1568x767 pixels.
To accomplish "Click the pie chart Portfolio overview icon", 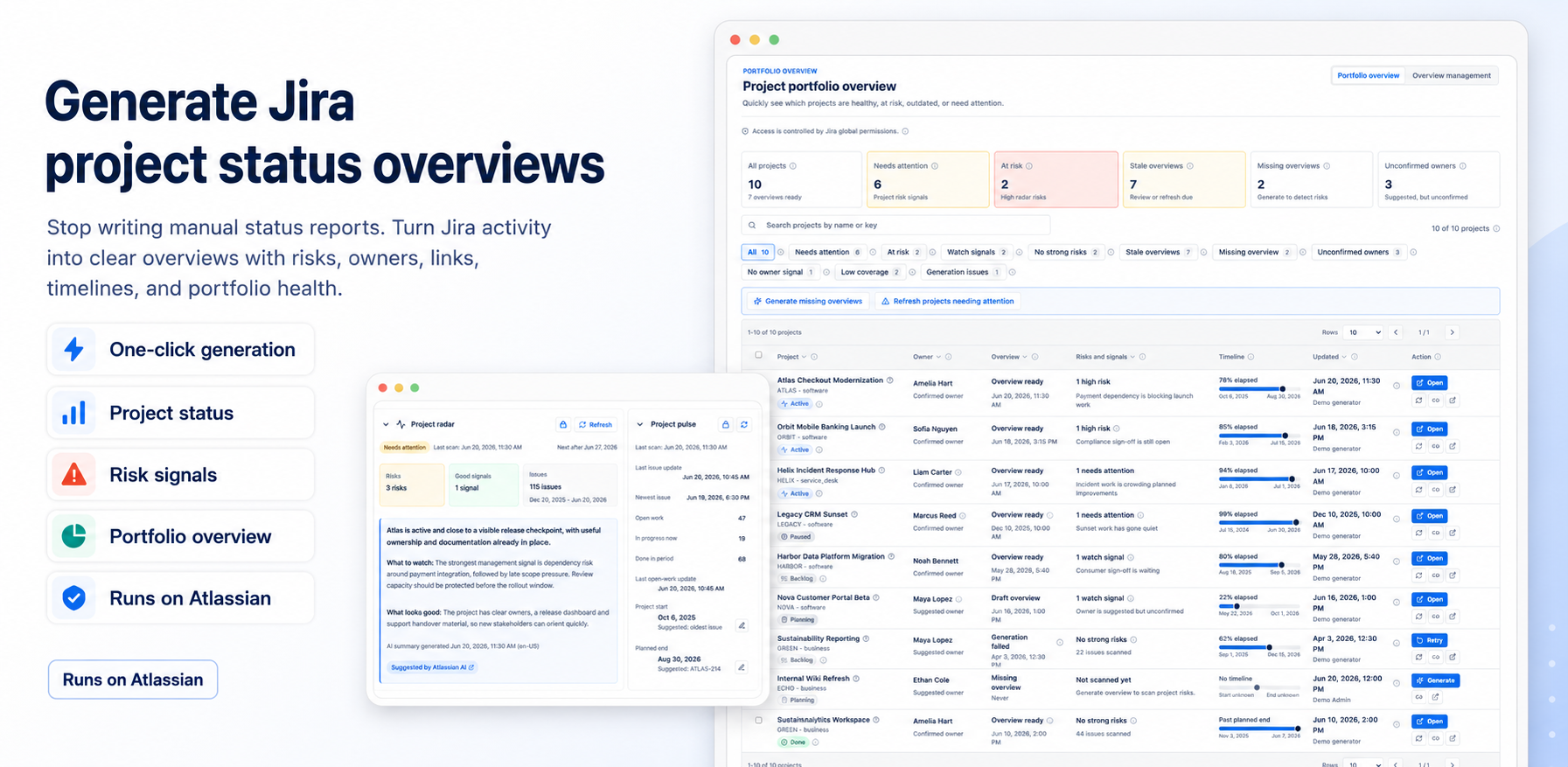I will pyautogui.click(x=74, y=536).
